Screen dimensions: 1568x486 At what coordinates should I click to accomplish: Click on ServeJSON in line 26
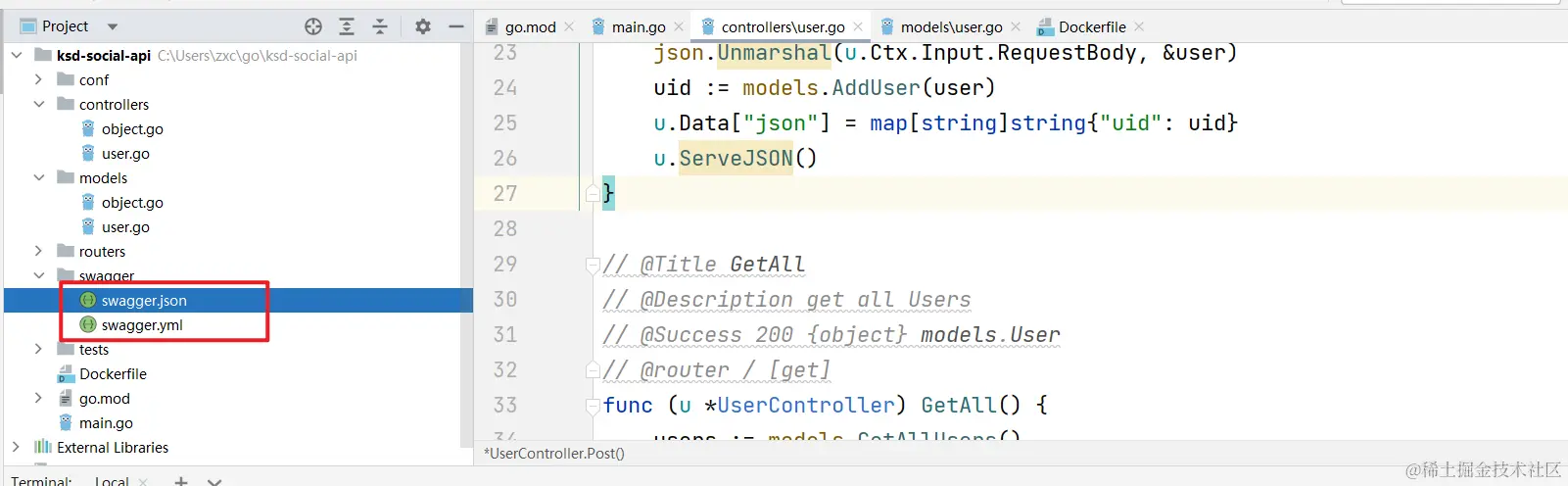736,159
